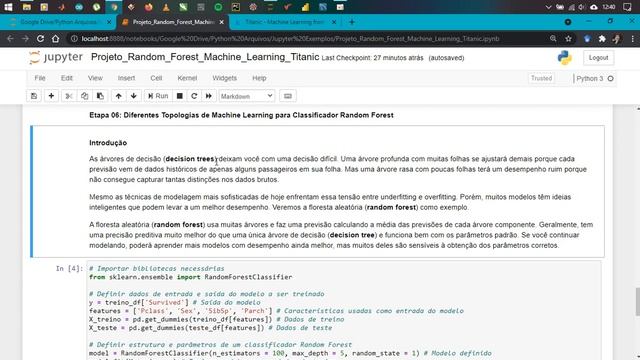The image size is (640, 360).
Task: Paste cells below icon
Action: click(x=100, y=96)
